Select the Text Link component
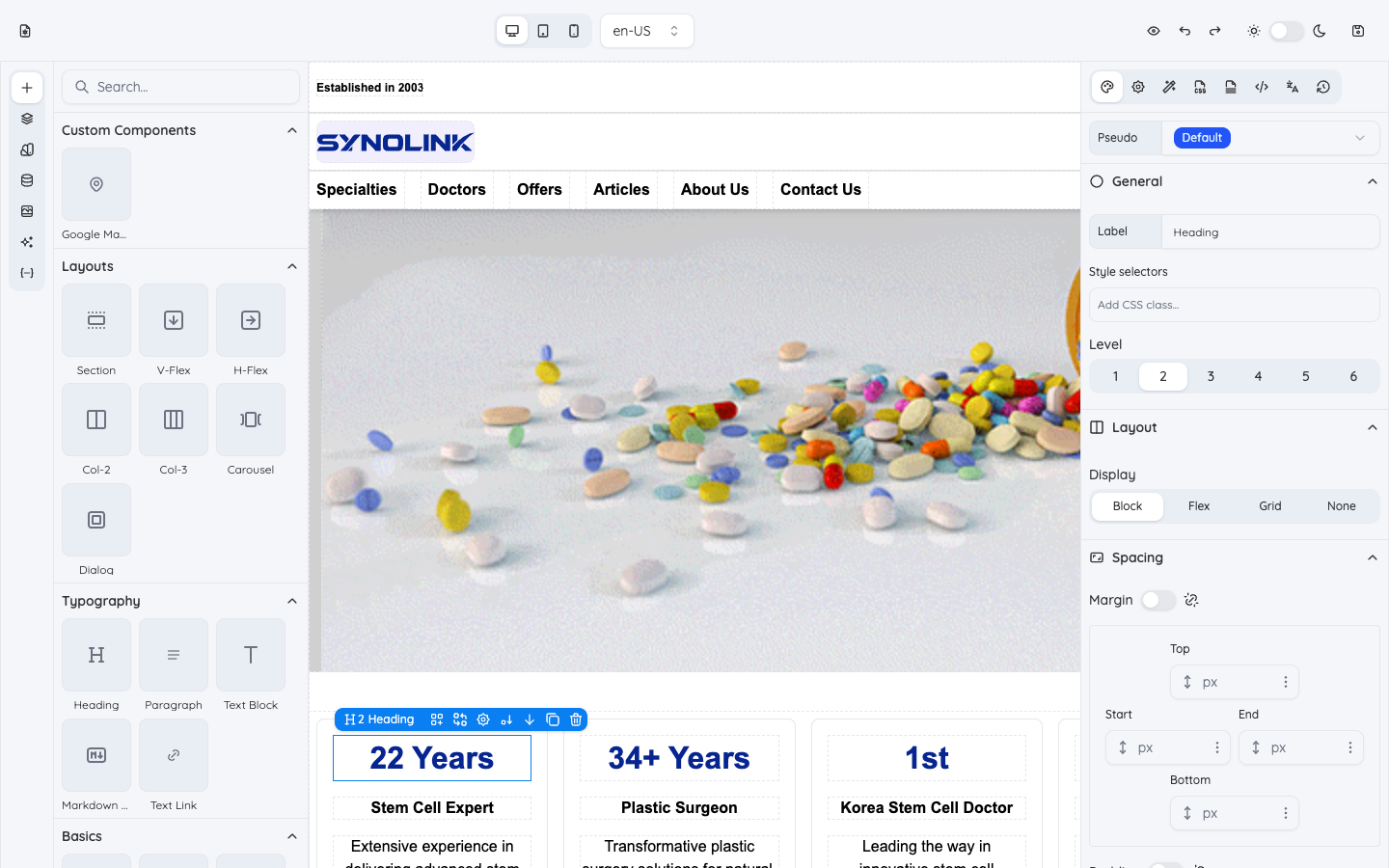The width and height of the screenshot is (1389, 868). 174,755
